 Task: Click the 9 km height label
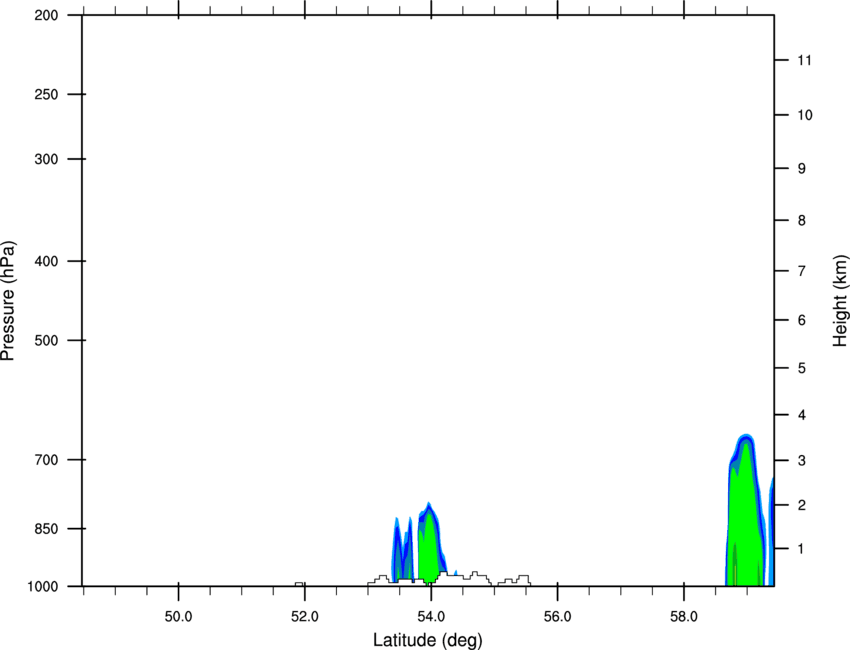(802, 169)
